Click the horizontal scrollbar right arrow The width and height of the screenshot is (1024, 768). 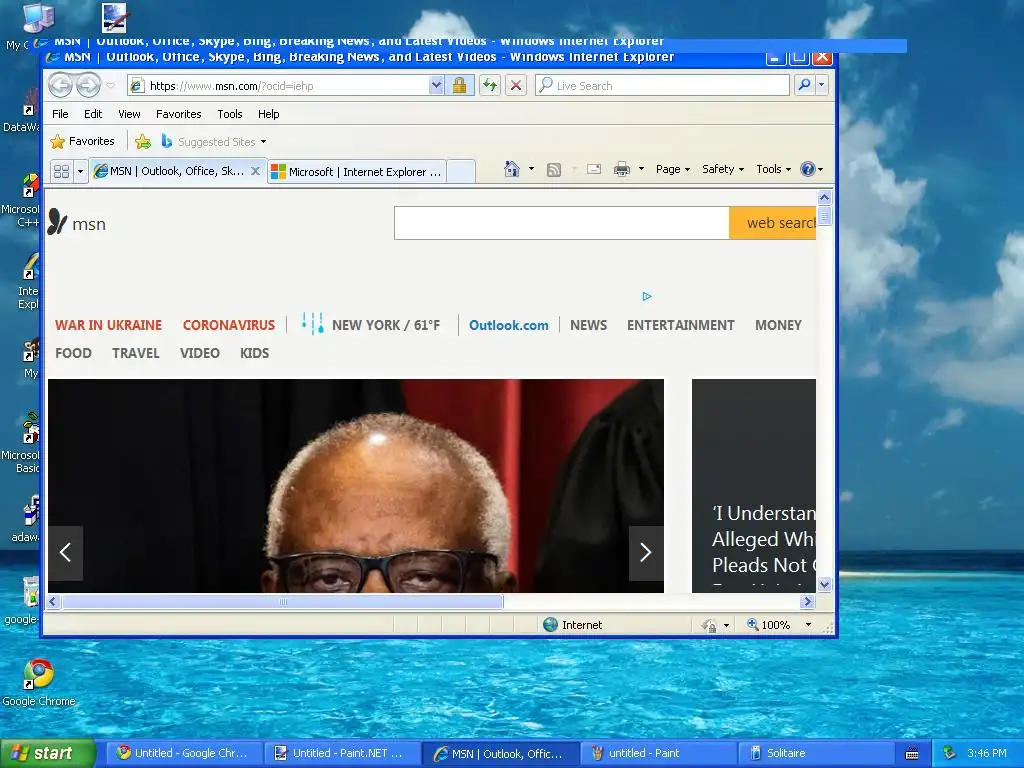click(x=808, y=601)
